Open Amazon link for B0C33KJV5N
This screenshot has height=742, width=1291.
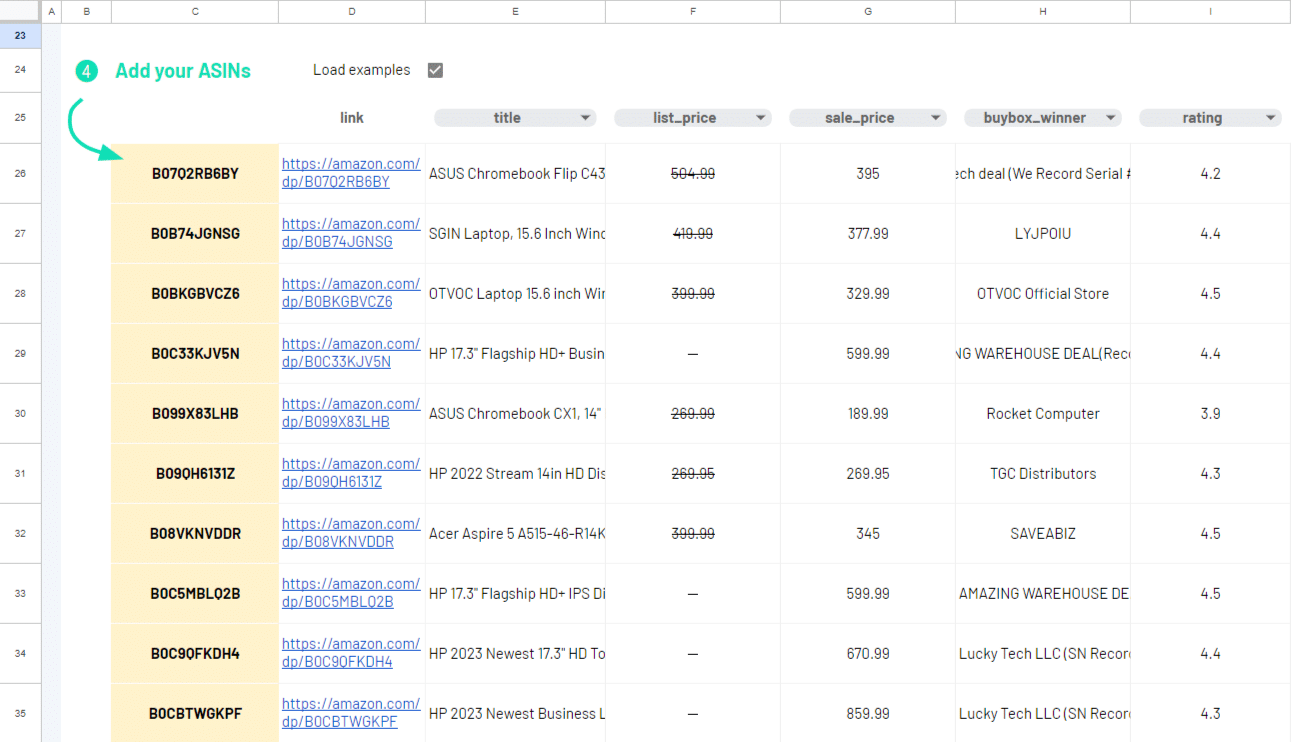351,353
